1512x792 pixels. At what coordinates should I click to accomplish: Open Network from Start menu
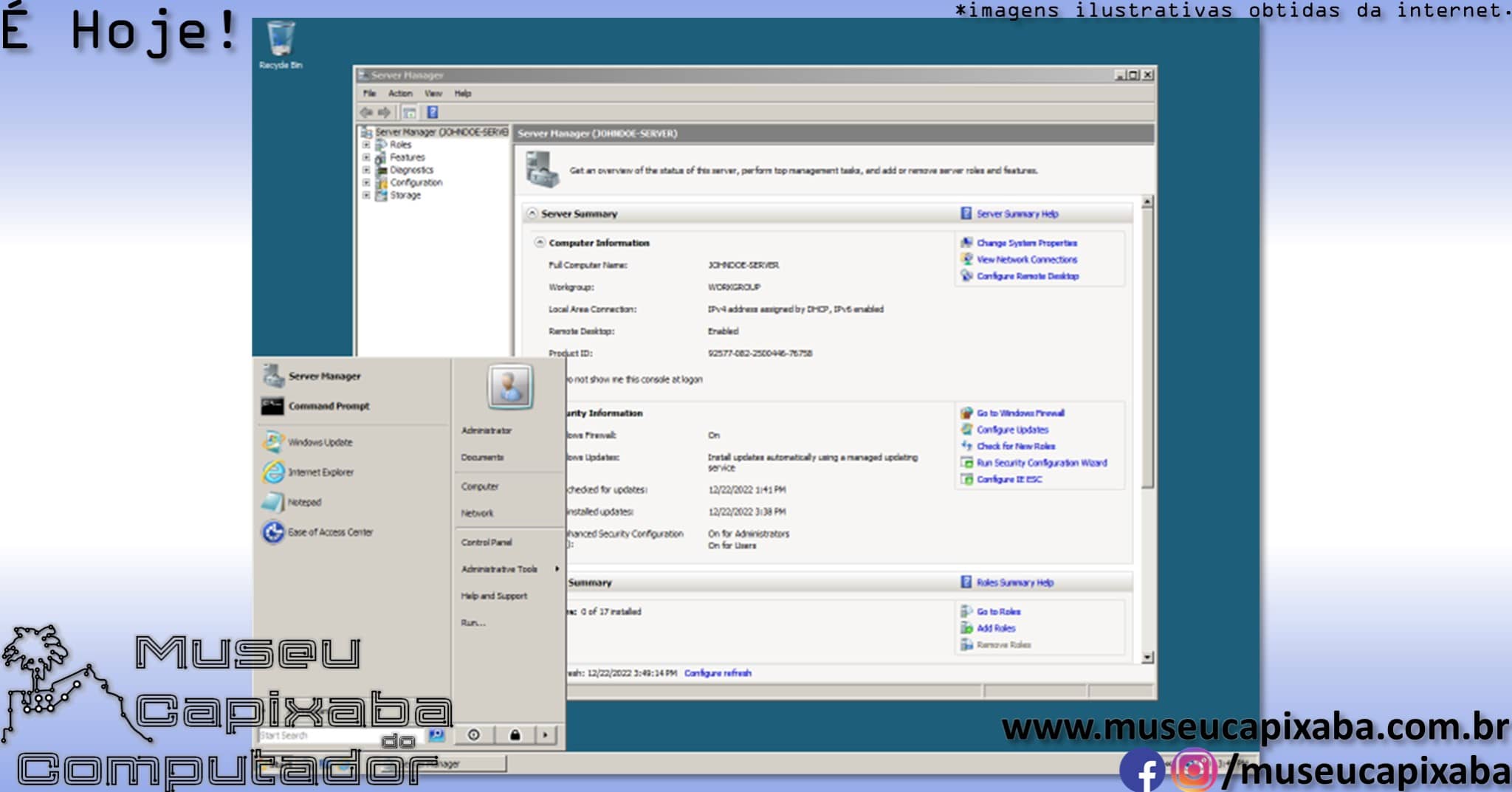pyautogui.click(x=477, y=513)
